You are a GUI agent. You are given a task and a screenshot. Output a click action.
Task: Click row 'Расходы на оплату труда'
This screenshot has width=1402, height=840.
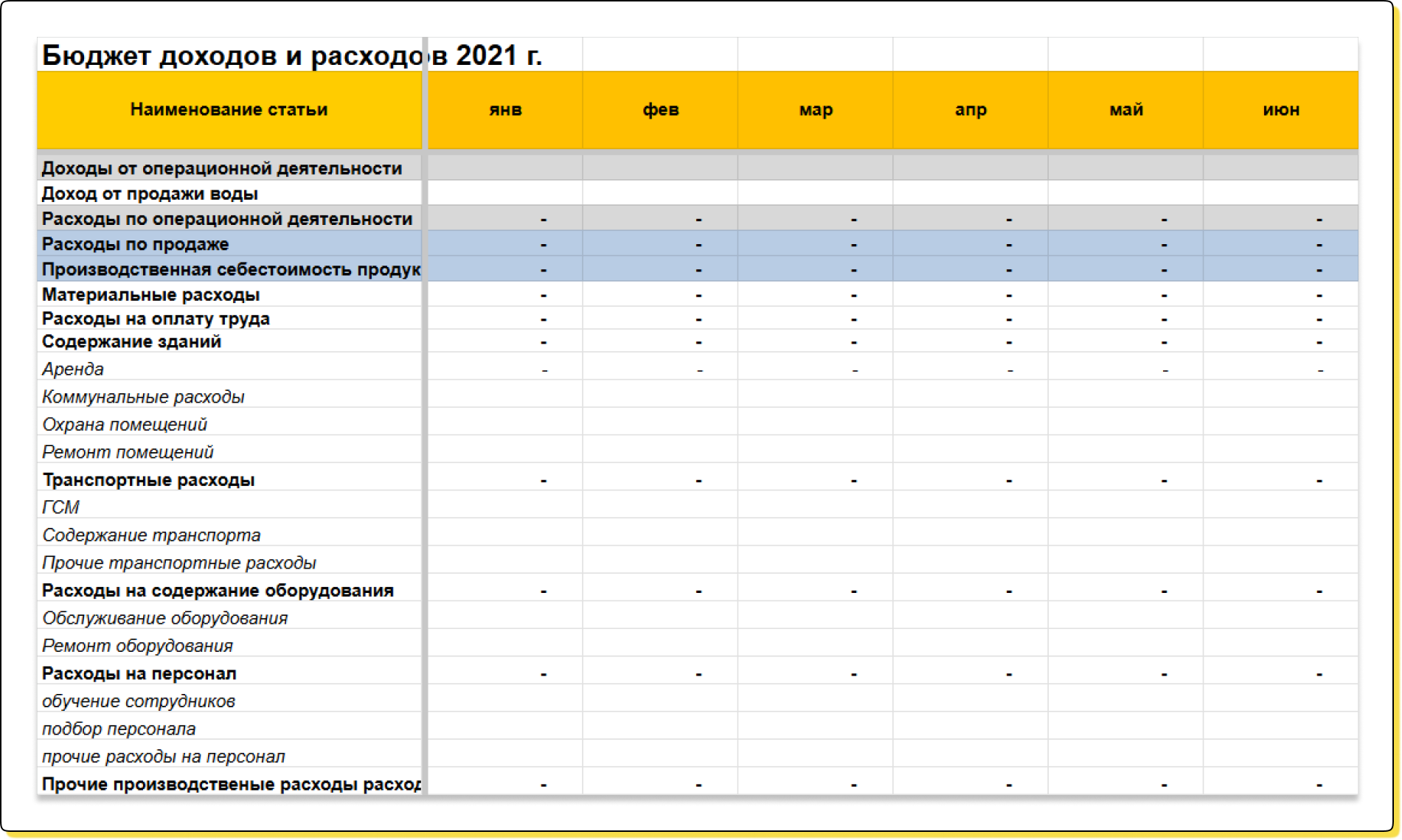[698, 319]
